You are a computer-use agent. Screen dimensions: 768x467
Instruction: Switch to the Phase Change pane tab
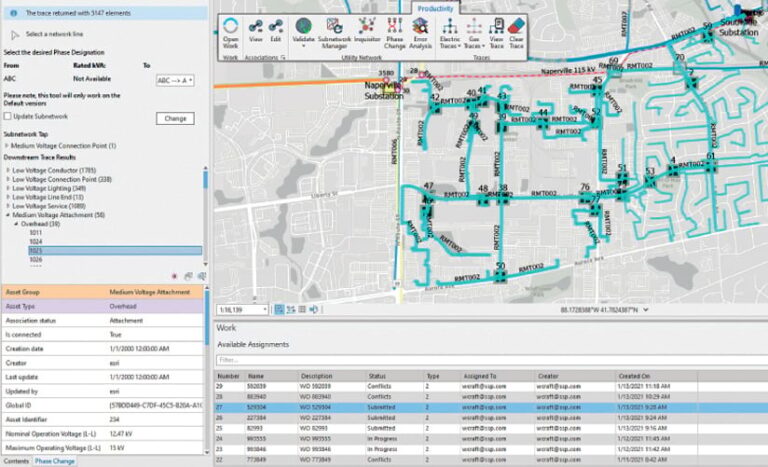pos(54,461)
